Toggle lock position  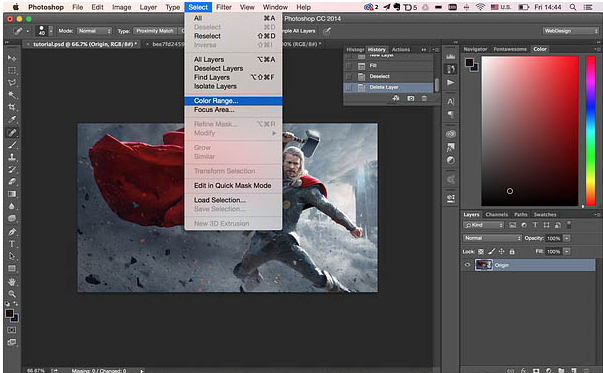tap(501, 251)
